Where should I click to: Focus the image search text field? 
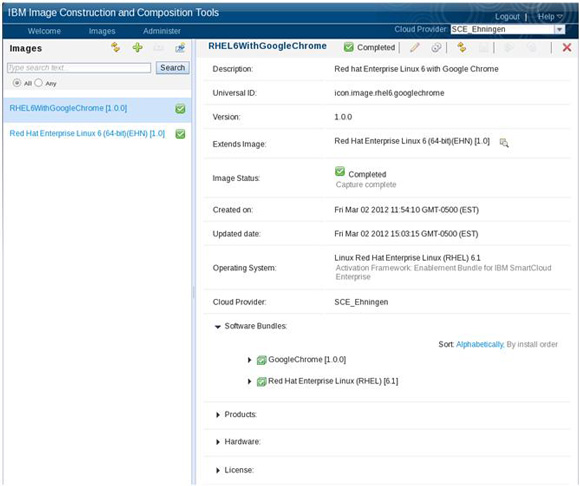click(x=79, y=68)
